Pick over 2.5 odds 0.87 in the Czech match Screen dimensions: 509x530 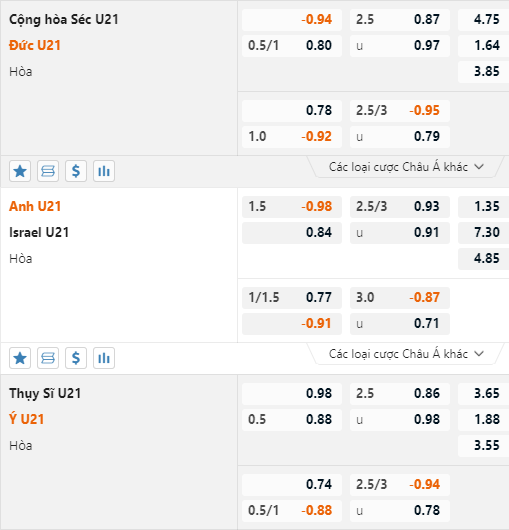tap(400, 20)
